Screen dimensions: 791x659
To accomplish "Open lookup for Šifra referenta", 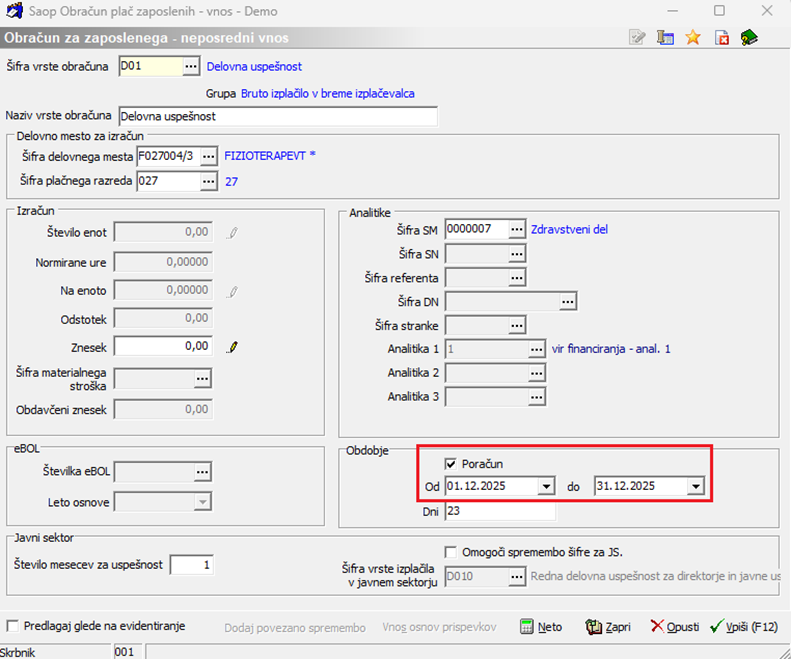I will (517, 277).
